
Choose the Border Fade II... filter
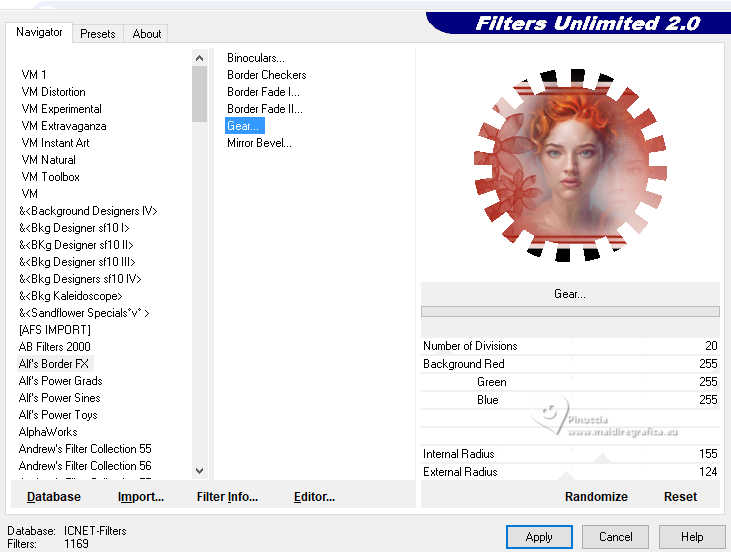click(265, 109)
